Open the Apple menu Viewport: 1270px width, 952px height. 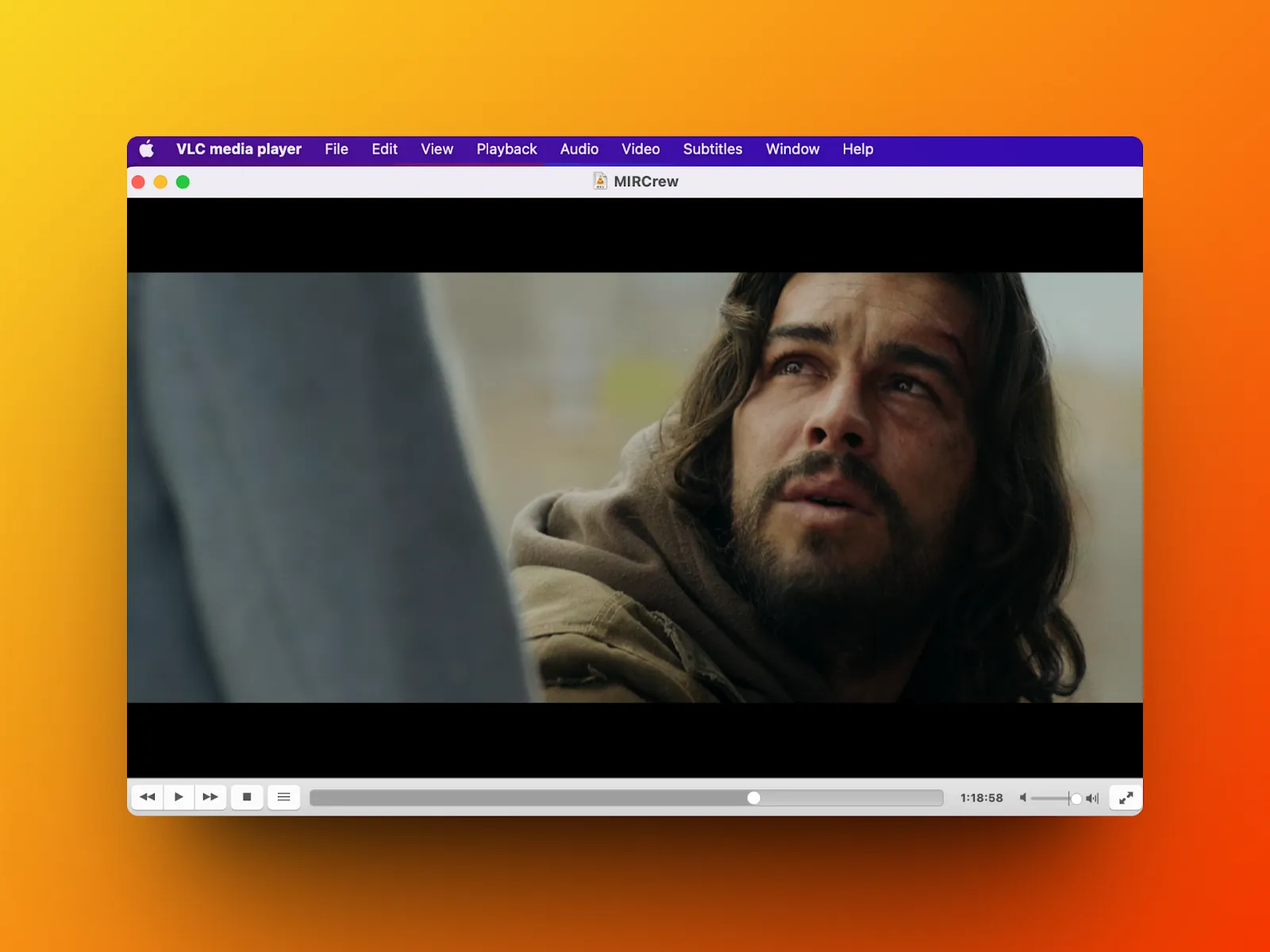tap(147, 149)
